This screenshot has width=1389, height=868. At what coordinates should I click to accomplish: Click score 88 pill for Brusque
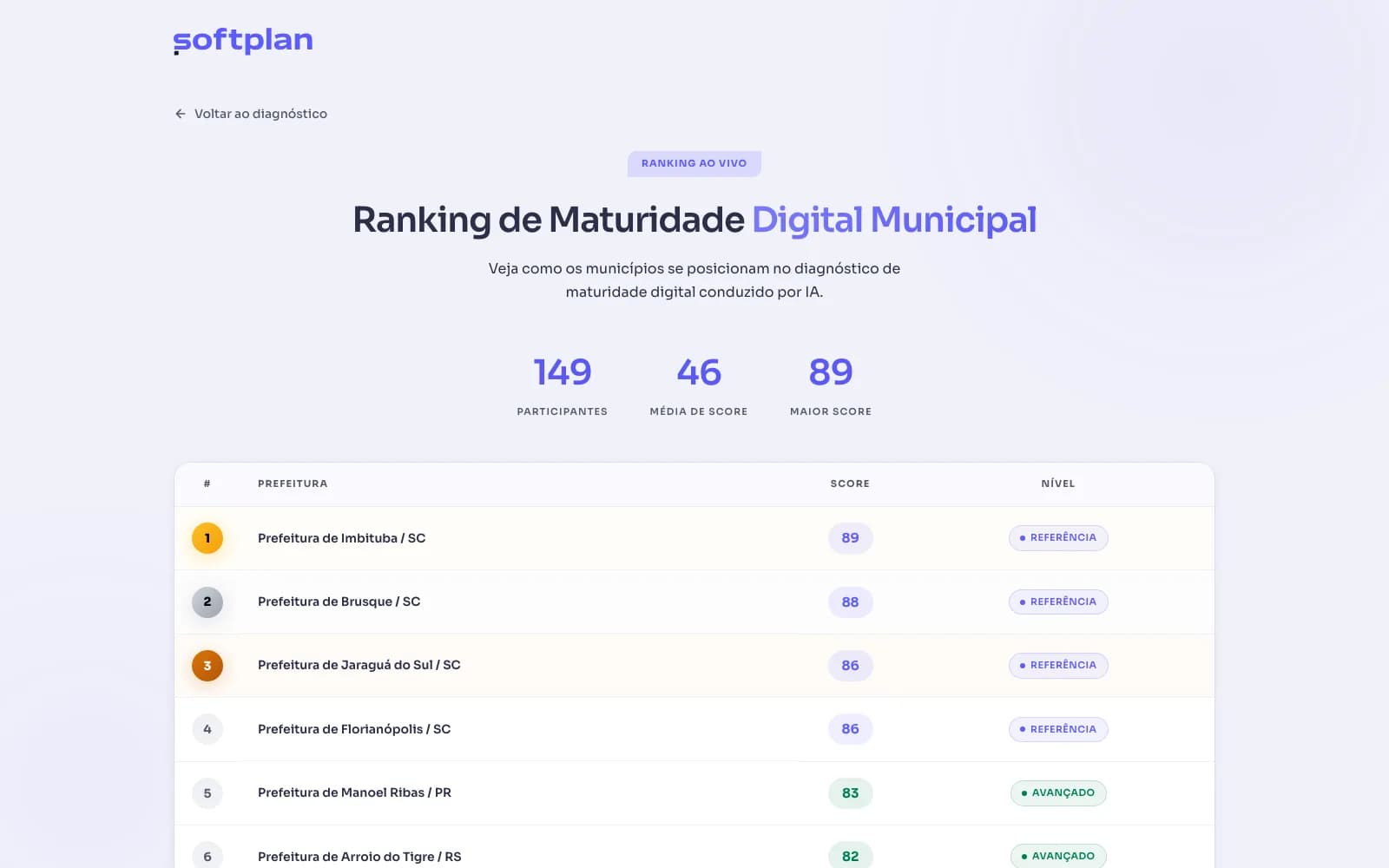tap(850, 602)
